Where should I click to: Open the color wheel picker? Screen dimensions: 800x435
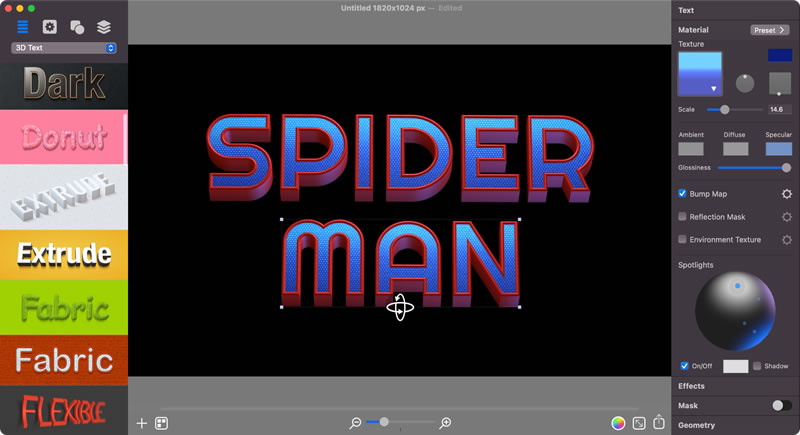[x=618, y=423]
